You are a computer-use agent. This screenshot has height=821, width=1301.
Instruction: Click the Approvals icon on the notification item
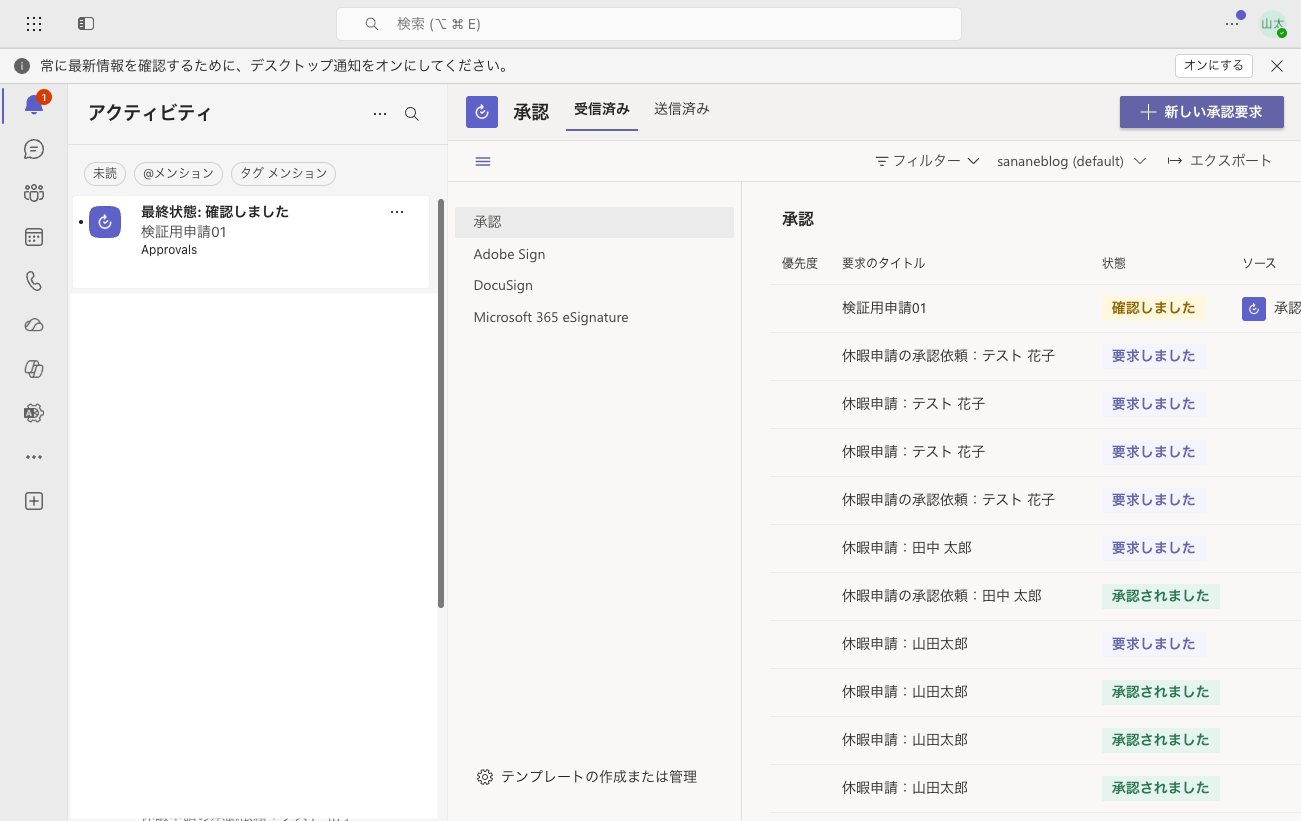(105, 222)
